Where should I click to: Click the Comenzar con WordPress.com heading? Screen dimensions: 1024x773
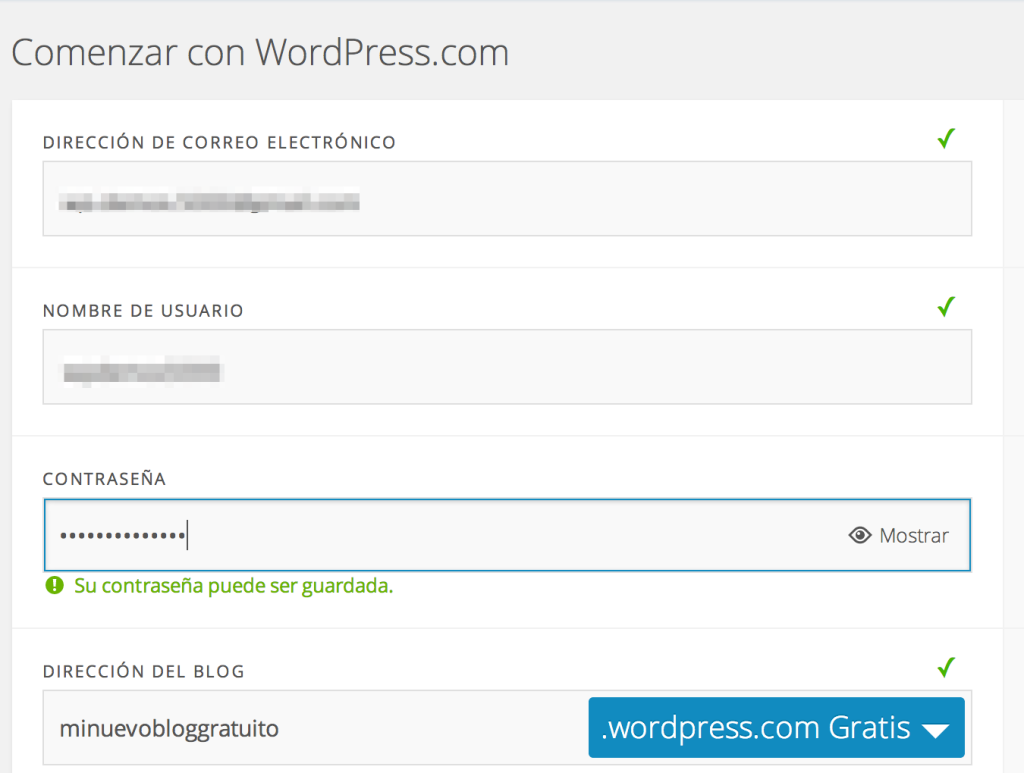pos(260,52)
